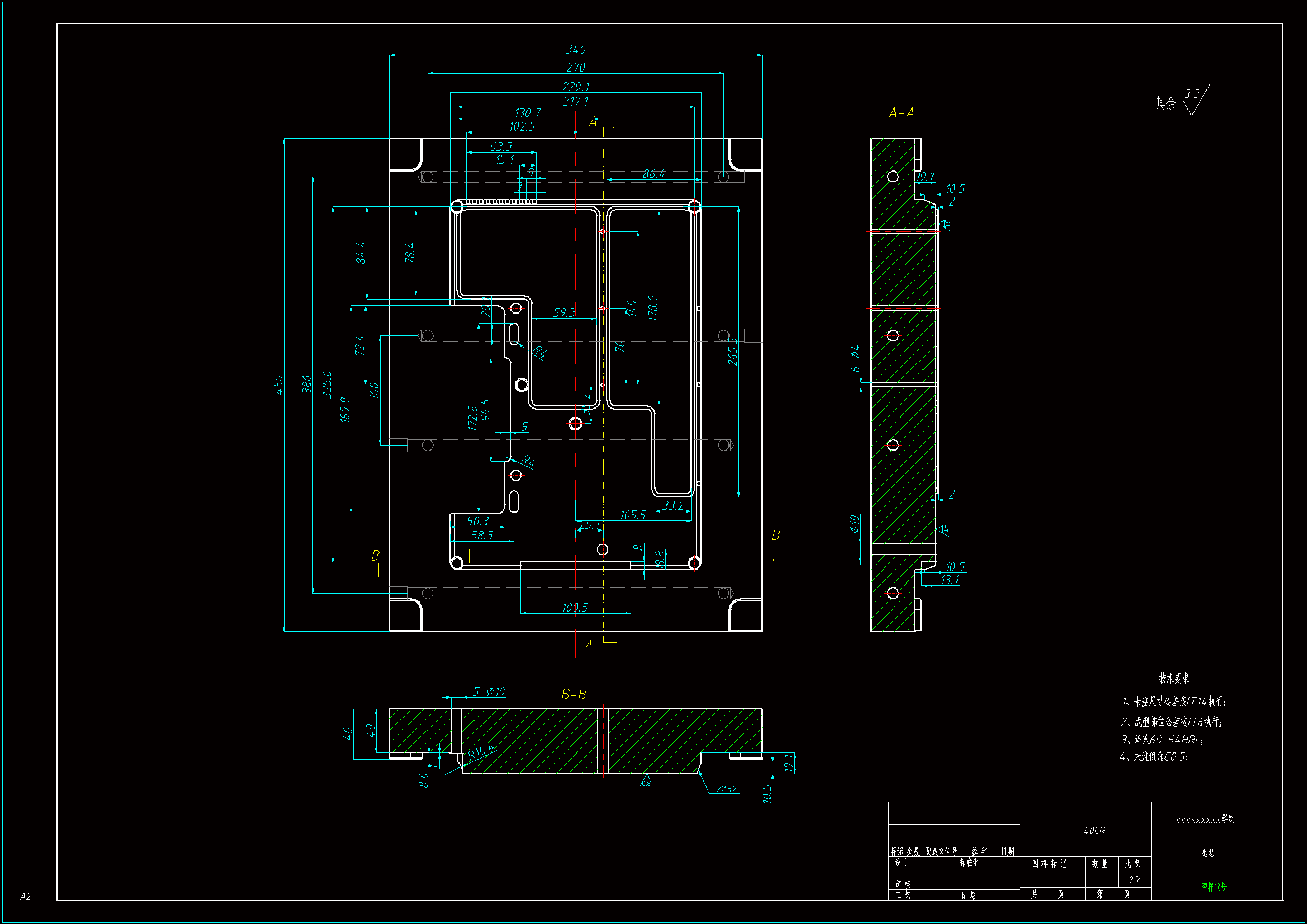Click the A-A section view title
1307x924 pixels.
tap(901, 113)
